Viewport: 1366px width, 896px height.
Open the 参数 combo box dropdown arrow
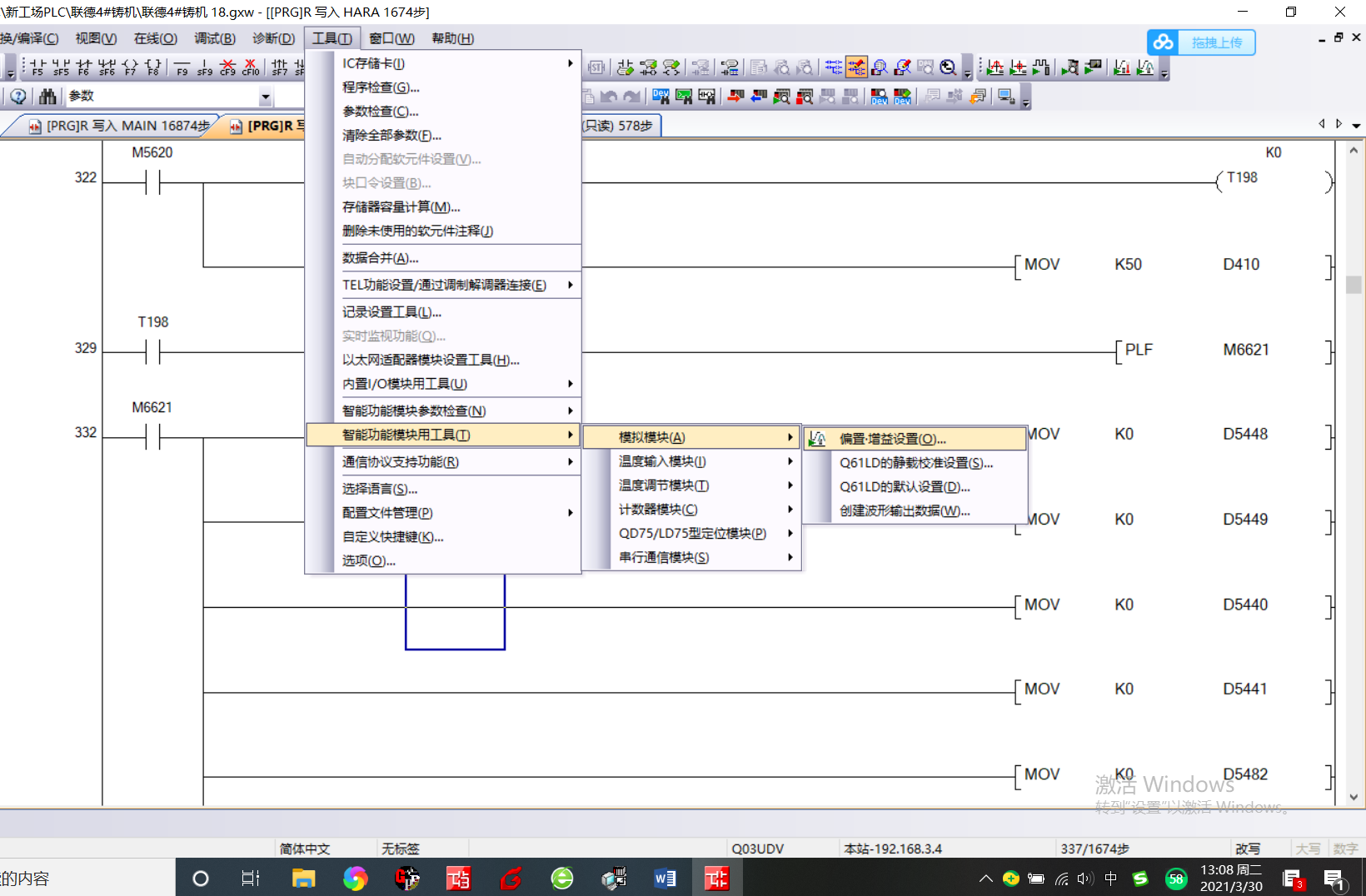point(265,97)
